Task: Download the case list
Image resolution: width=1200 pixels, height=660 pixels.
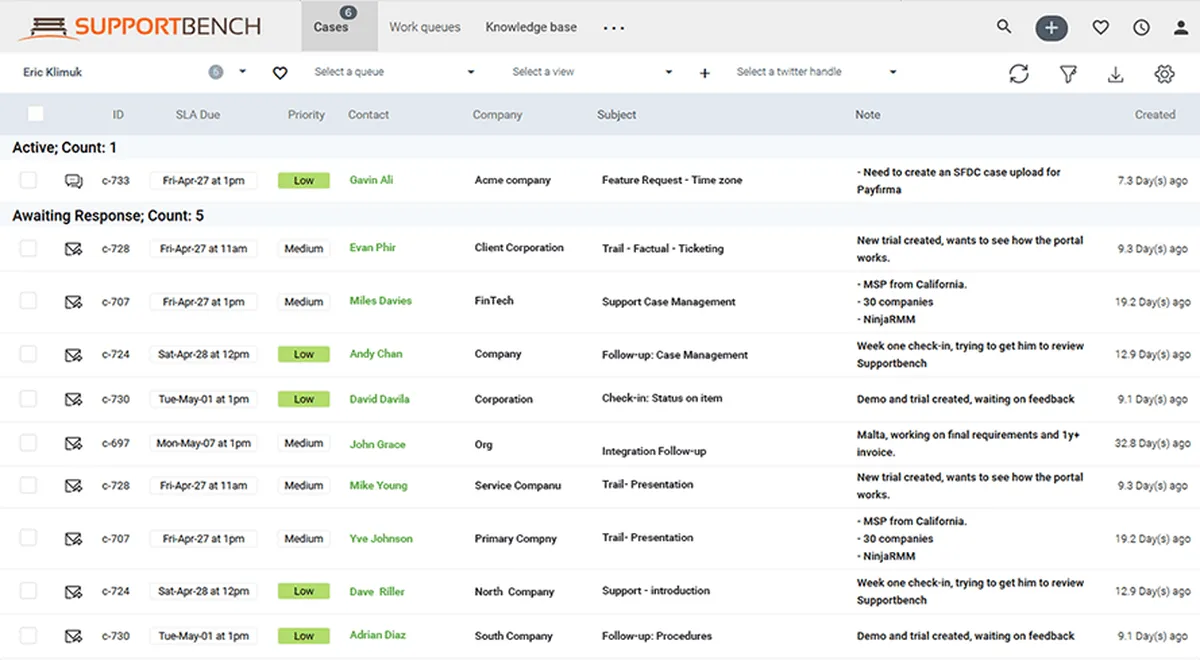Action: pyautogui.click(x=1116, y=73)
